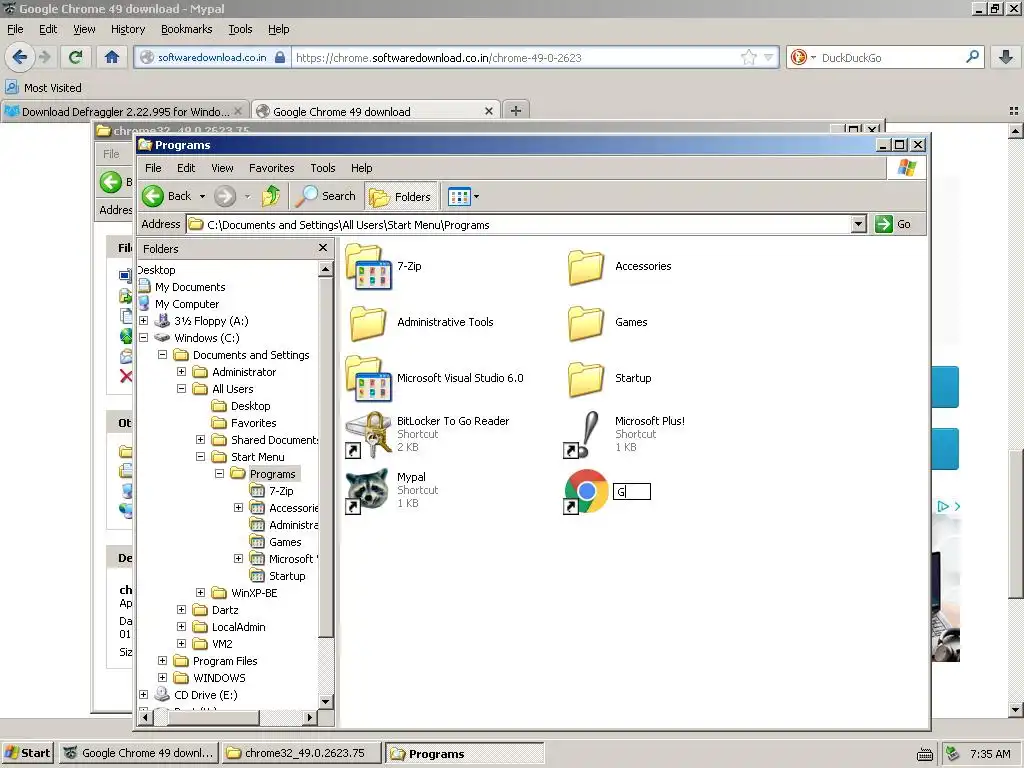
Task: Click the Mypal browser back arrow
Action: tap(20, 57)
